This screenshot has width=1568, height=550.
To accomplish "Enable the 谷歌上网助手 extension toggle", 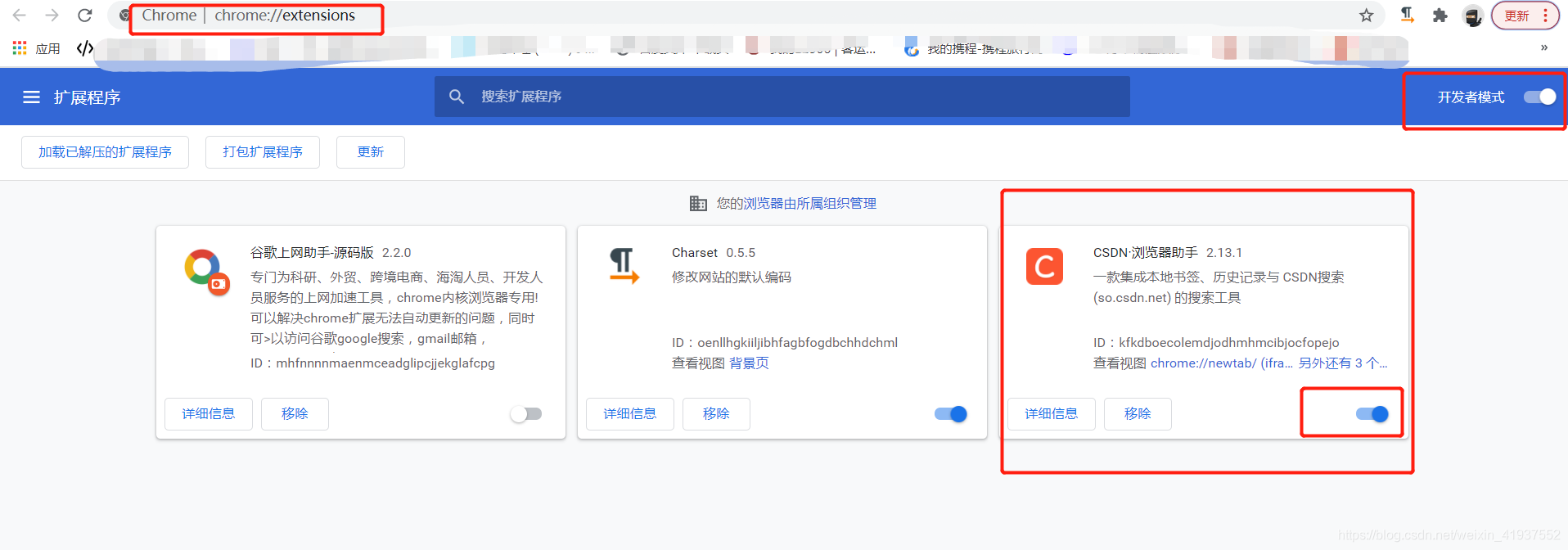I will 526,414.
